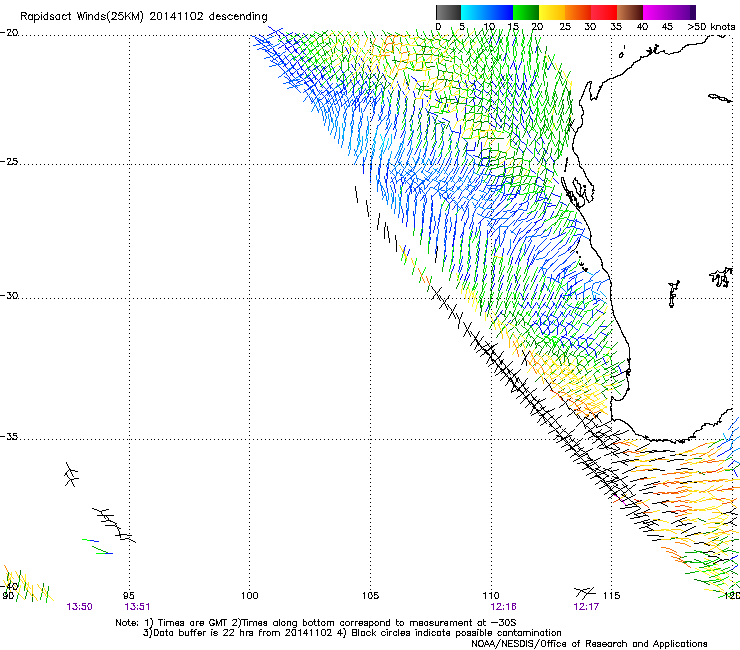Click the '100' longitude axis label
This screenshot has height=650, width=740.
250,596
